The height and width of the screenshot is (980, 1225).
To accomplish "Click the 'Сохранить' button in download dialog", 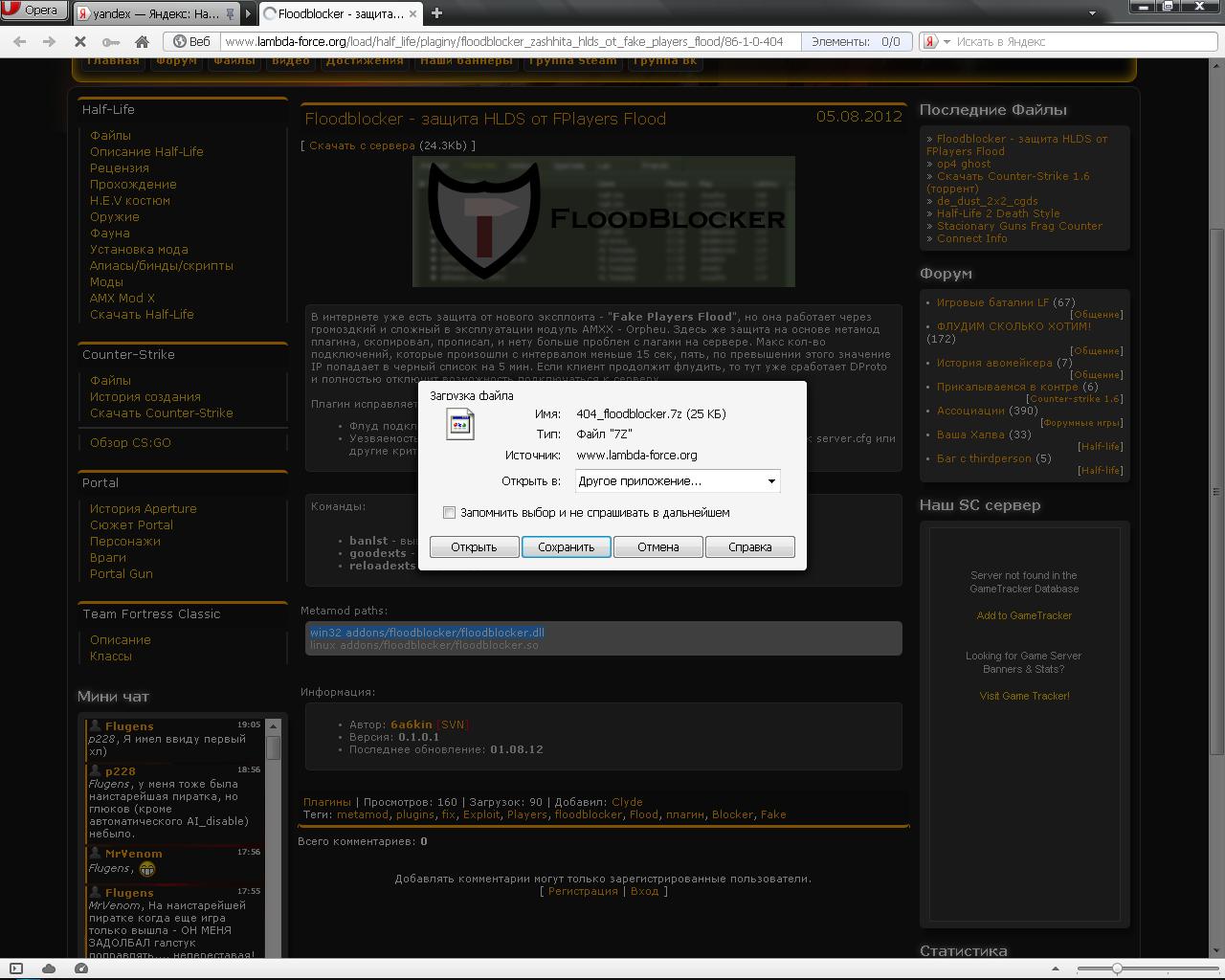I will click(x=567, y=547).
